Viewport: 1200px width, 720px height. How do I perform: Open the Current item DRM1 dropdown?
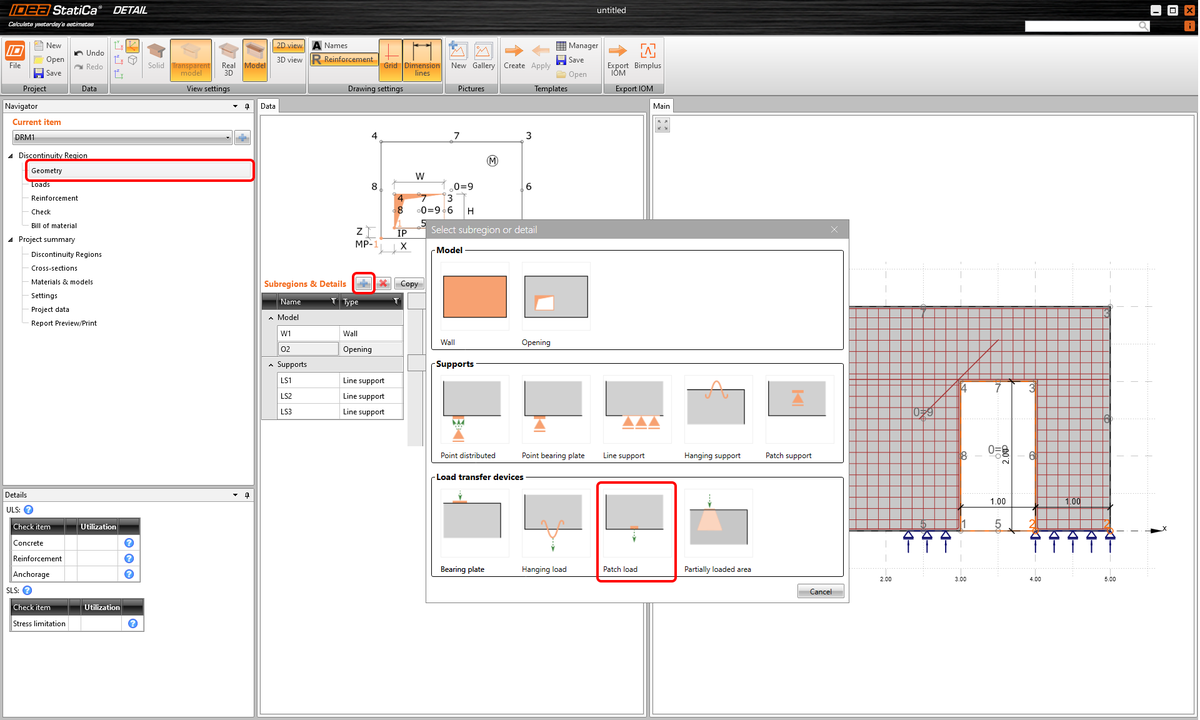(x=228, y=136)
